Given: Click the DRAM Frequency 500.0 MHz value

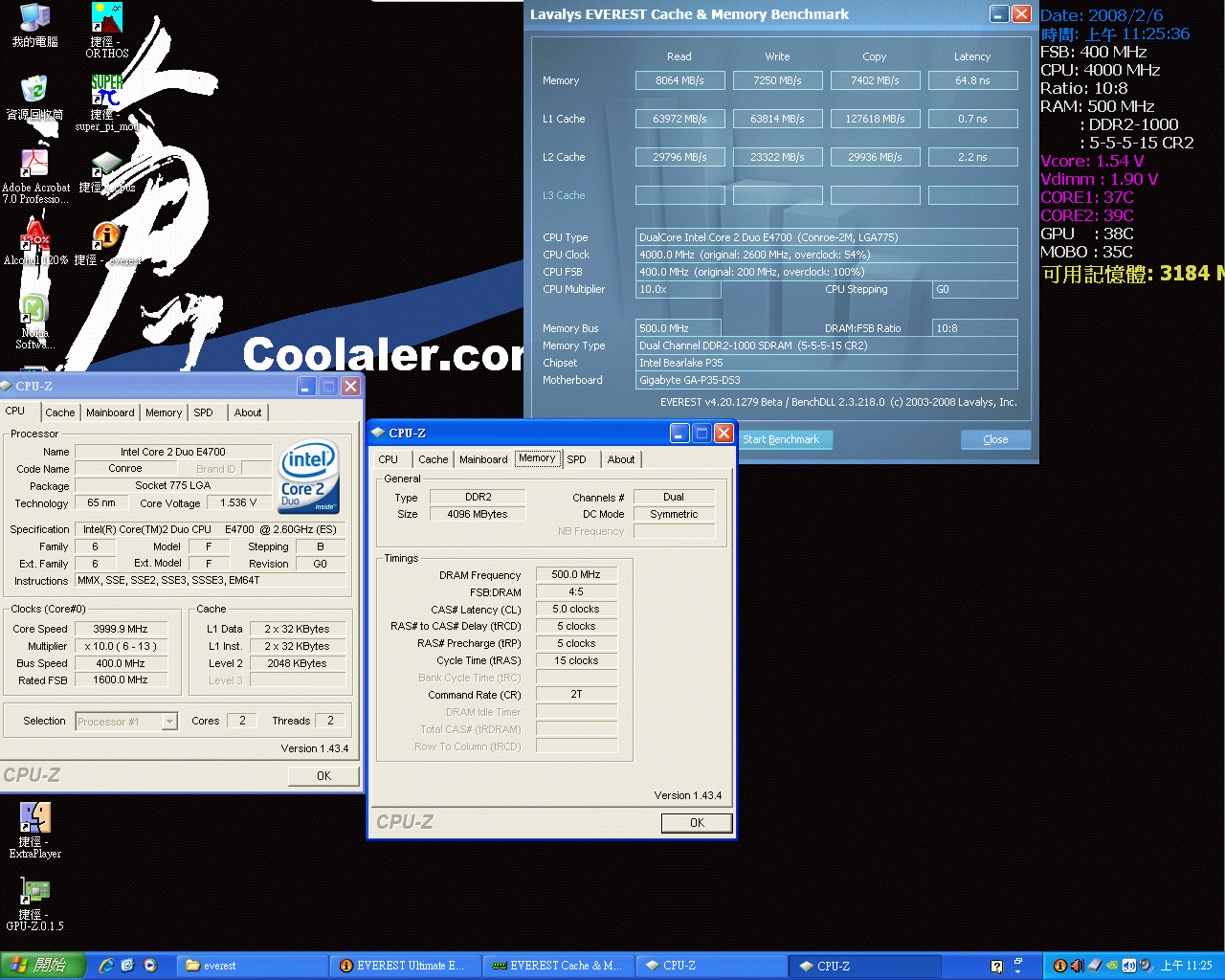Looking at the screenshot, I should pos(576,574).
